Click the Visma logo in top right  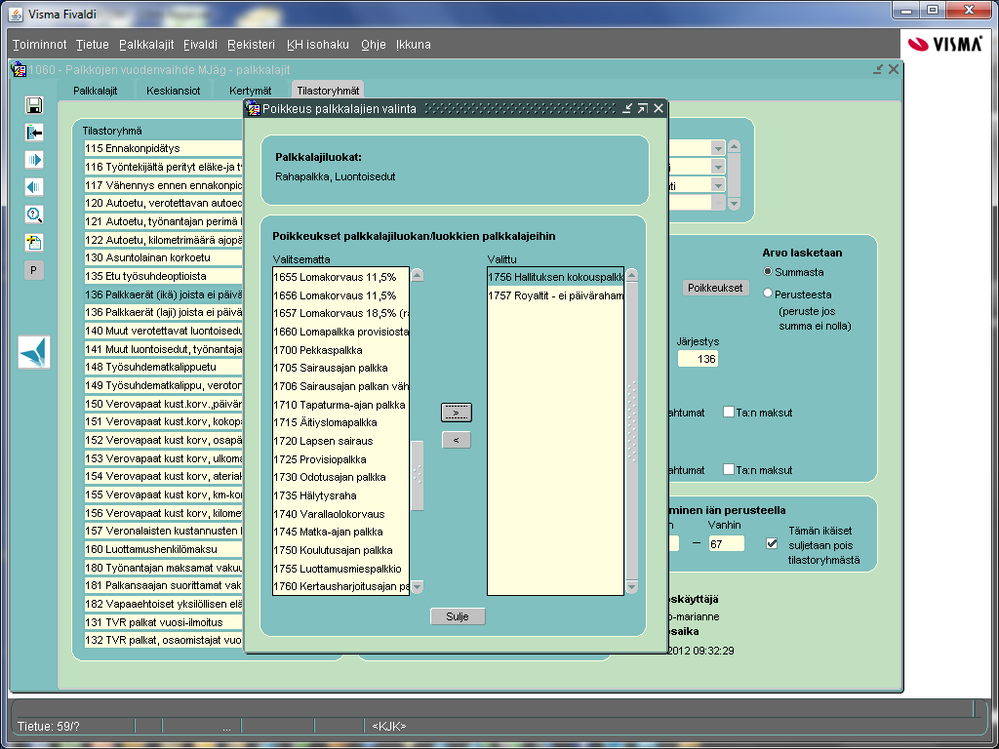click(945, 44)
